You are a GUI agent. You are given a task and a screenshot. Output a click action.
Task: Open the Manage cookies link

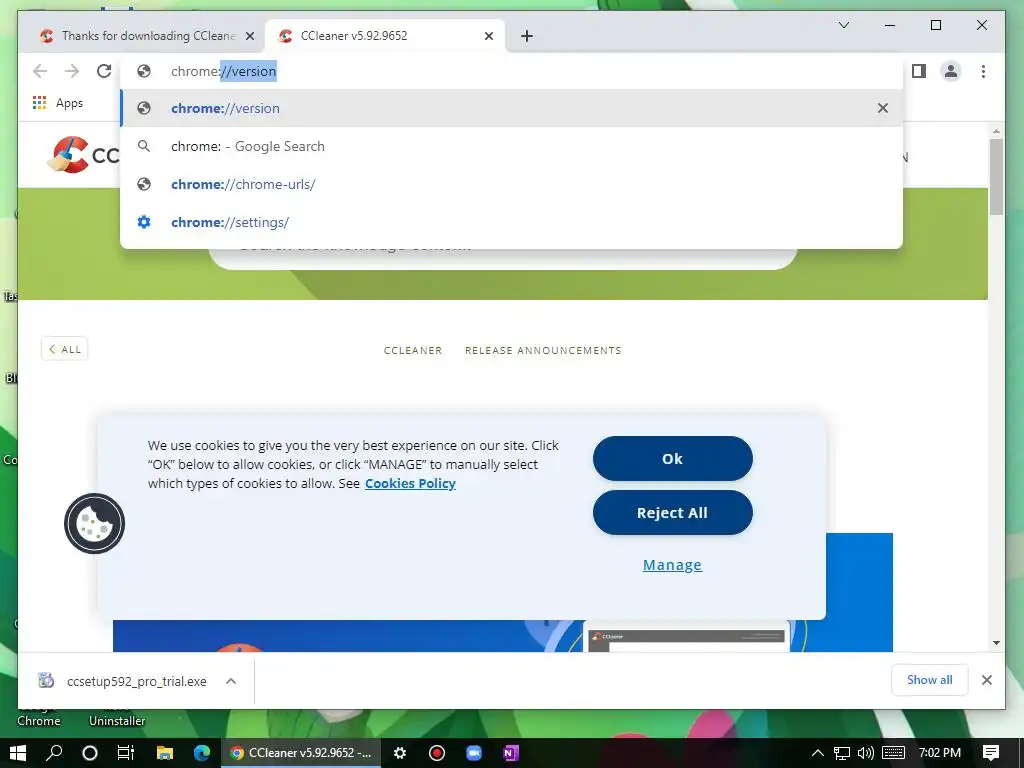click(672, 565)
